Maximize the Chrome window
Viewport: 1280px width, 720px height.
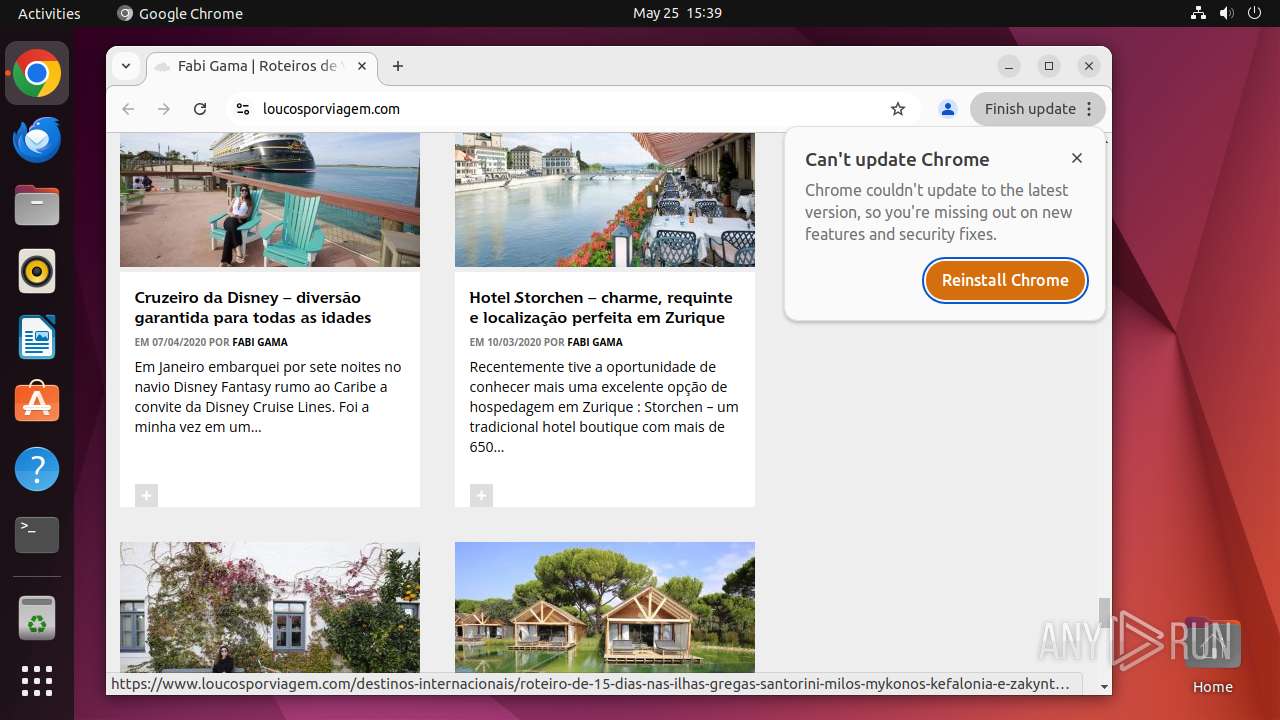coord(1049,66)
